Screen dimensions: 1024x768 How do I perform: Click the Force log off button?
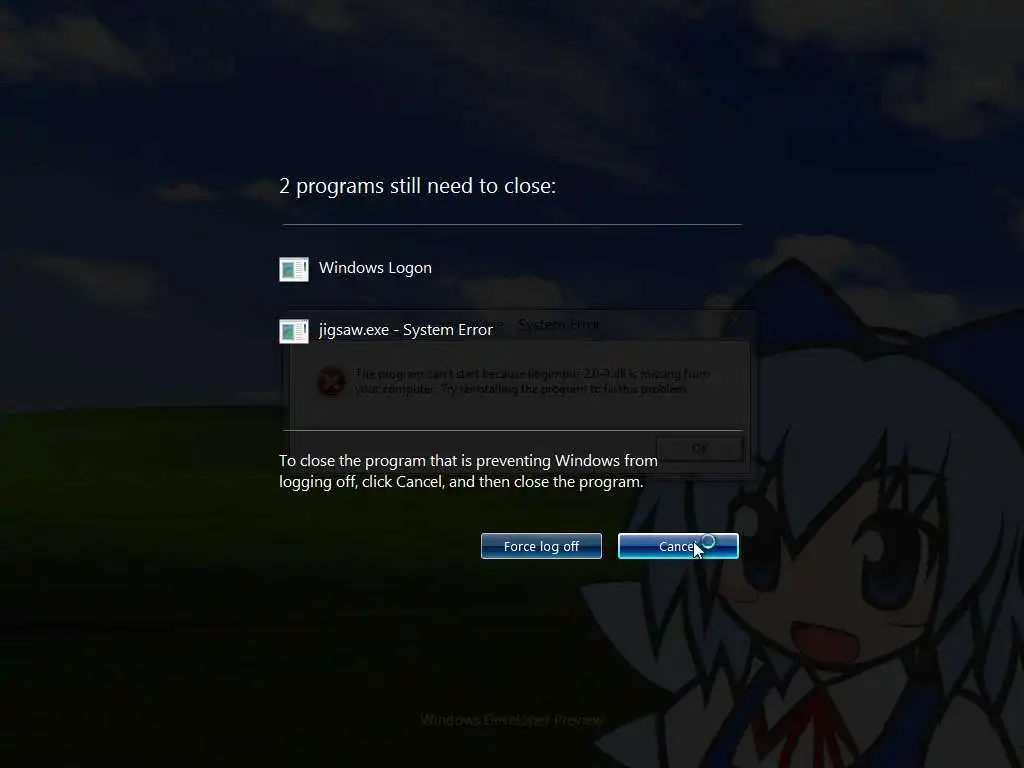(x=541, y=546)
